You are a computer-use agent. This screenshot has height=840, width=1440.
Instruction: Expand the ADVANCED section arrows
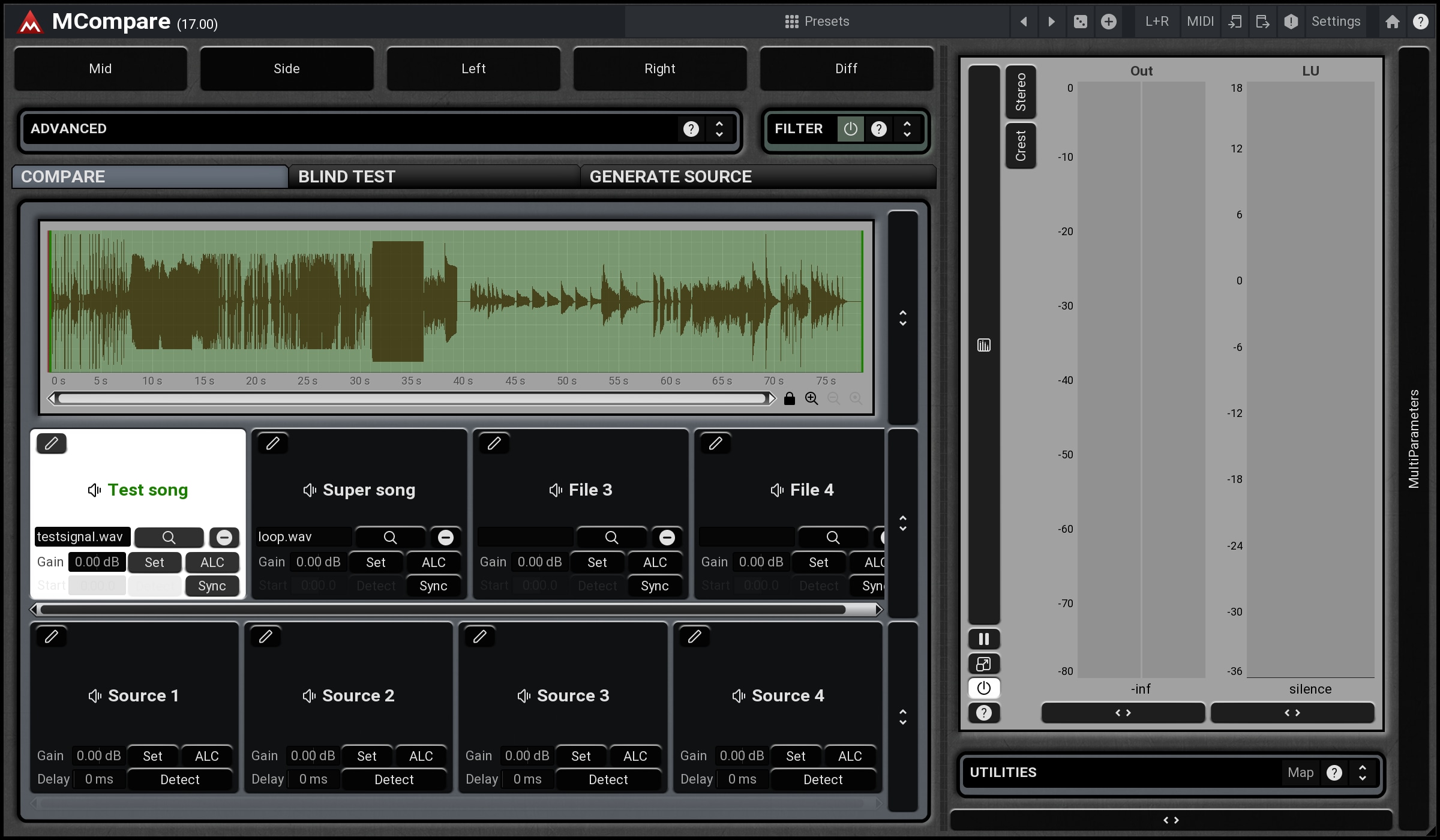point(719,128)
